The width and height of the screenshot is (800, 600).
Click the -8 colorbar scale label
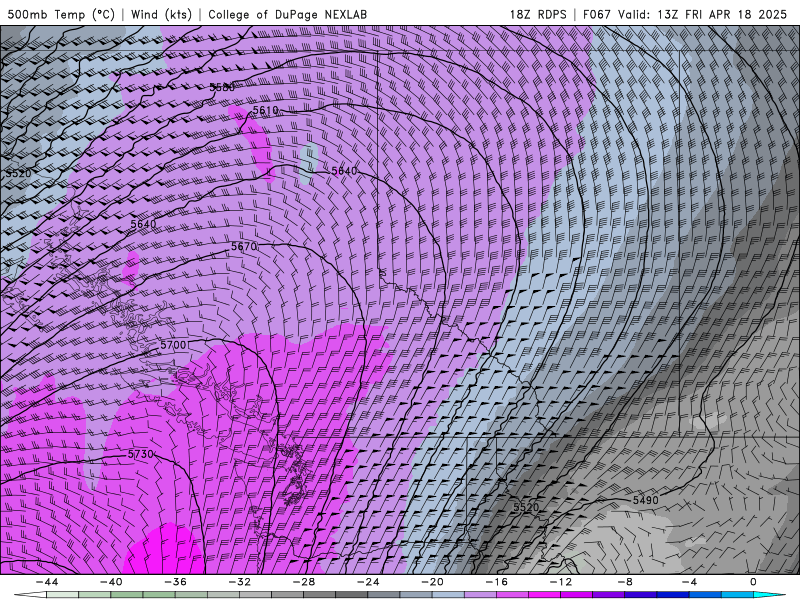coord(625,582)
